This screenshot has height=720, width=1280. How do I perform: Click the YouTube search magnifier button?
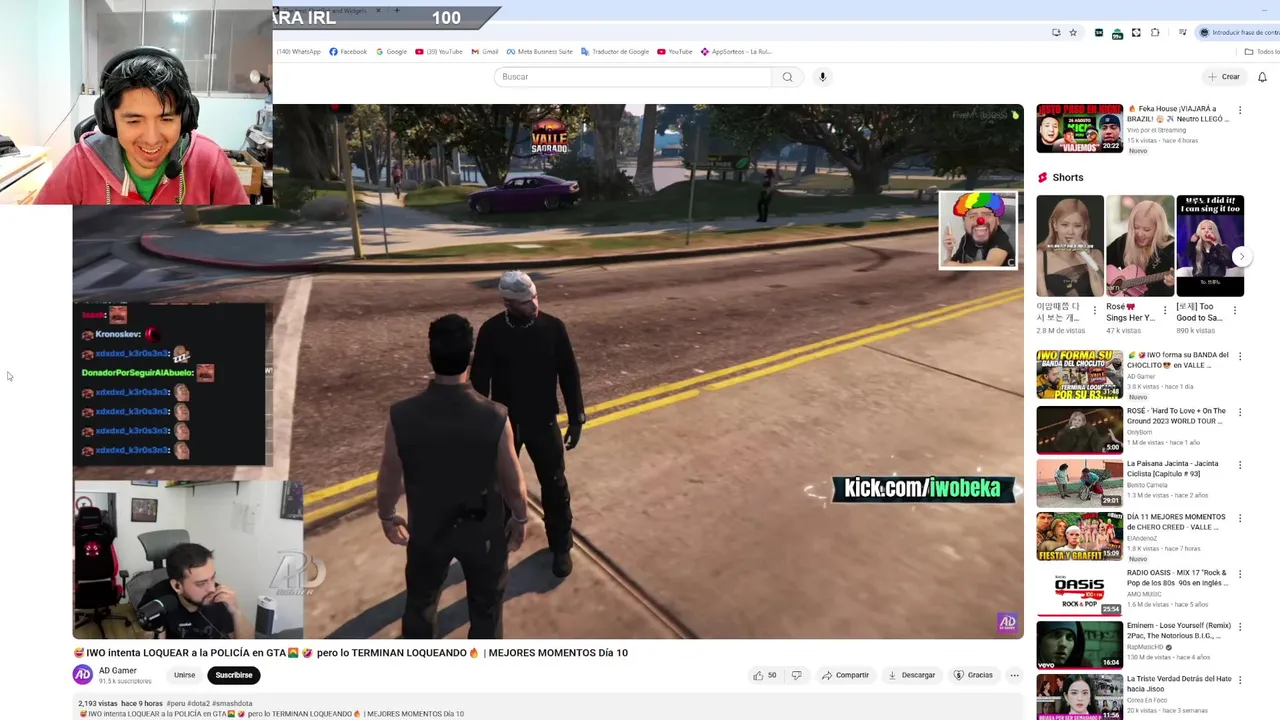787,77
